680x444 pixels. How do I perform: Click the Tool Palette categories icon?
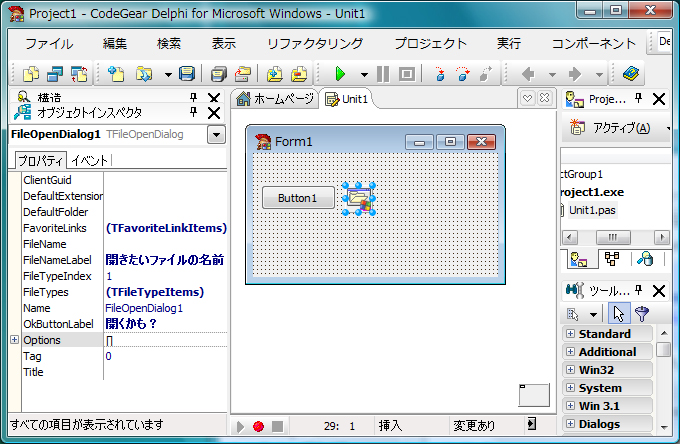click(573, 314)
